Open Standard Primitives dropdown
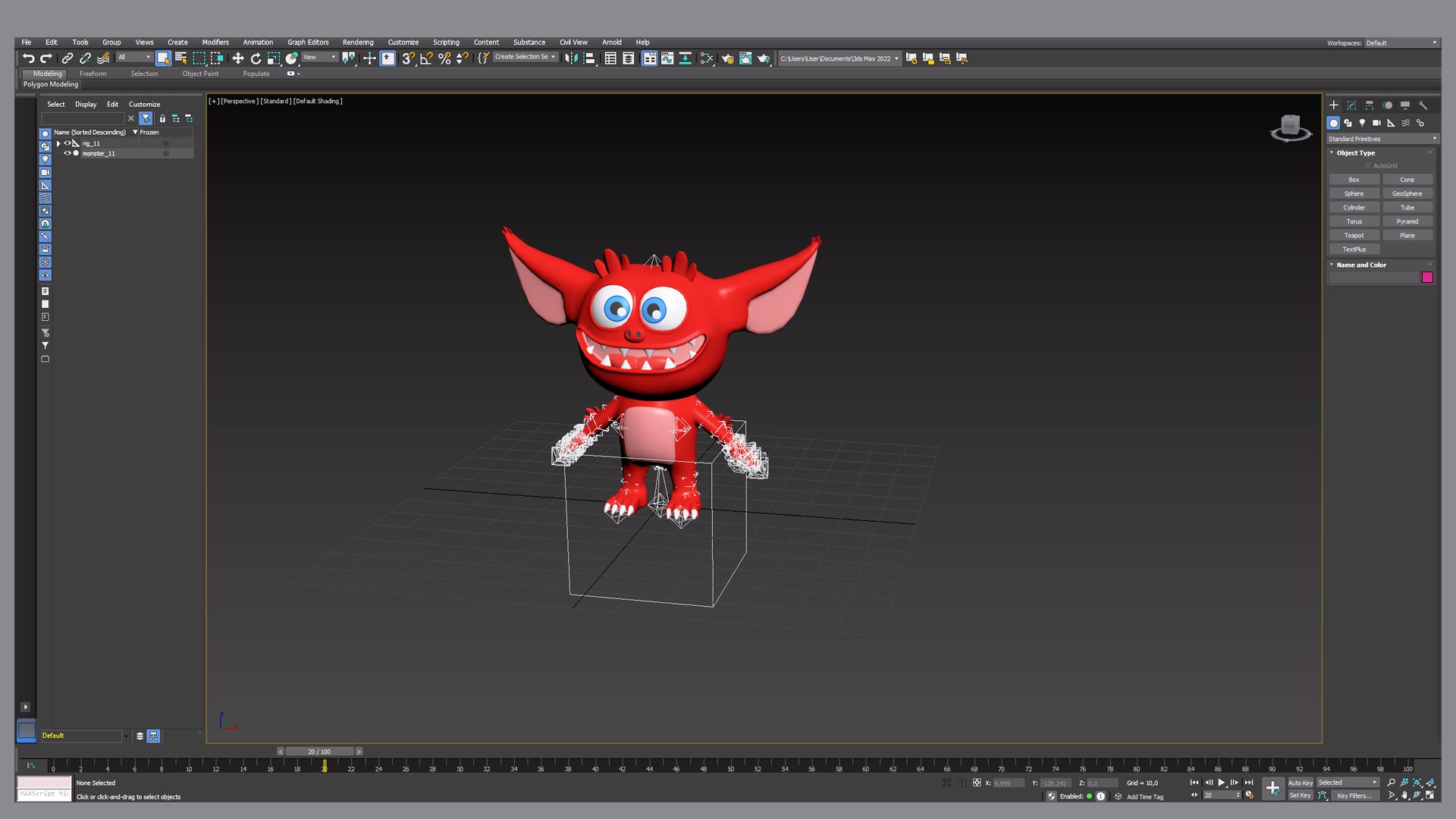 pyautogui.click(x=1382, y=139)
